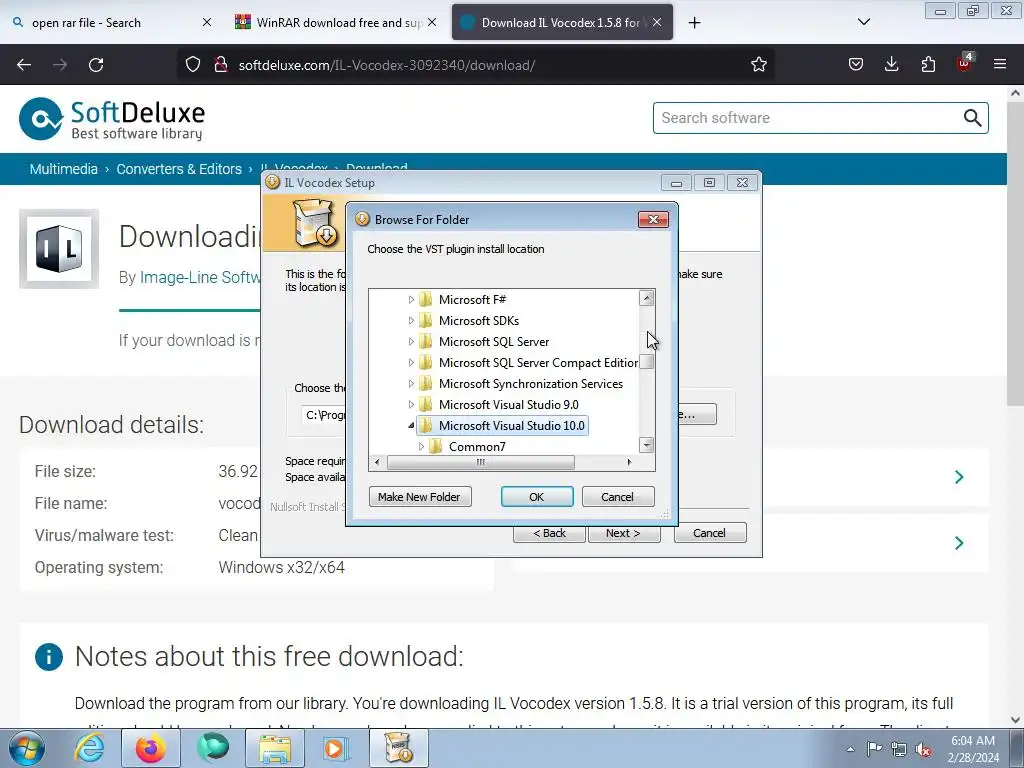Open the Multimedia breadcrumb link
1024x768 pixels.
tap(63, 169)
